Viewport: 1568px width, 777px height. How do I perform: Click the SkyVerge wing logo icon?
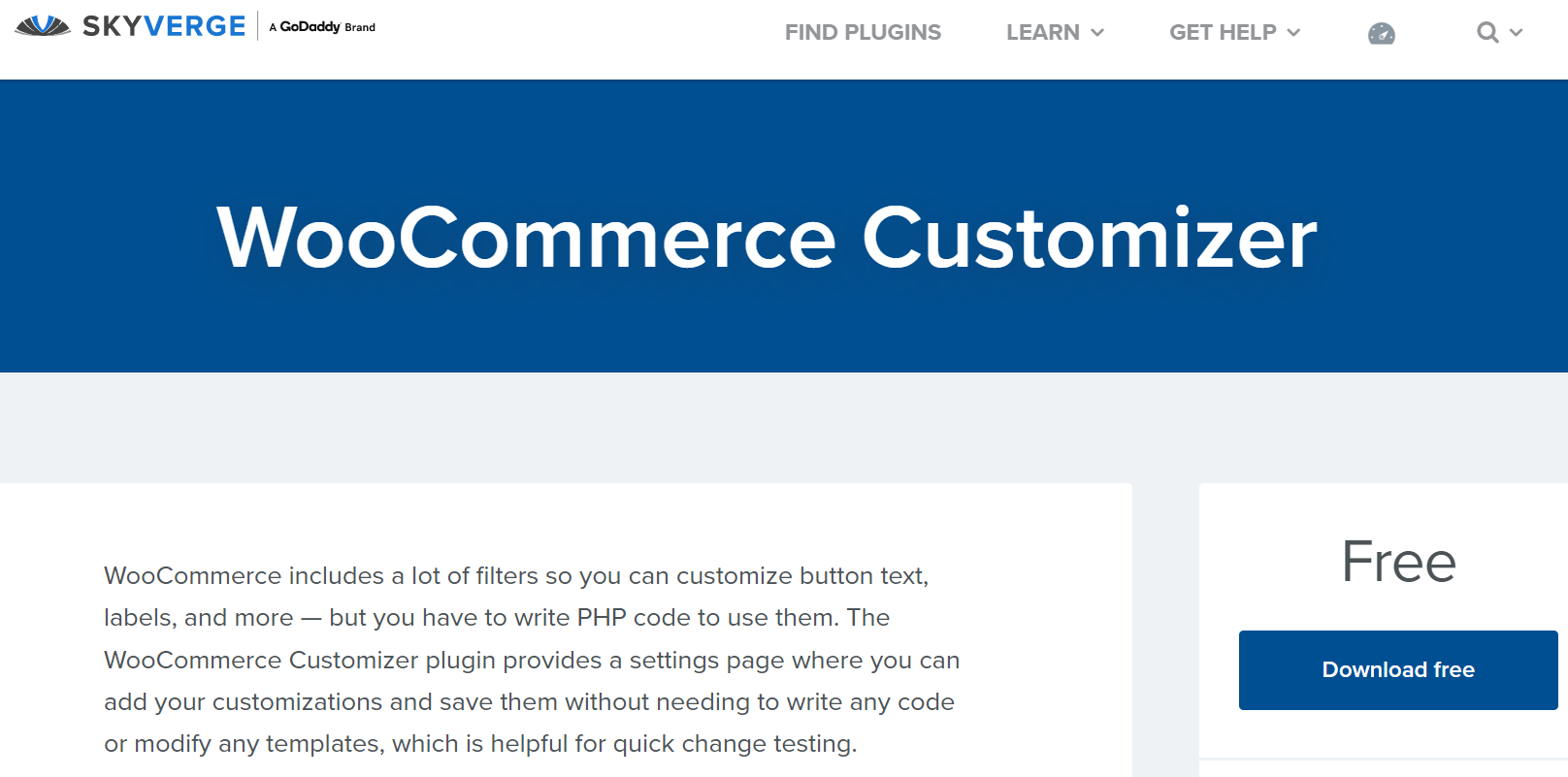(x=43, y=26)
